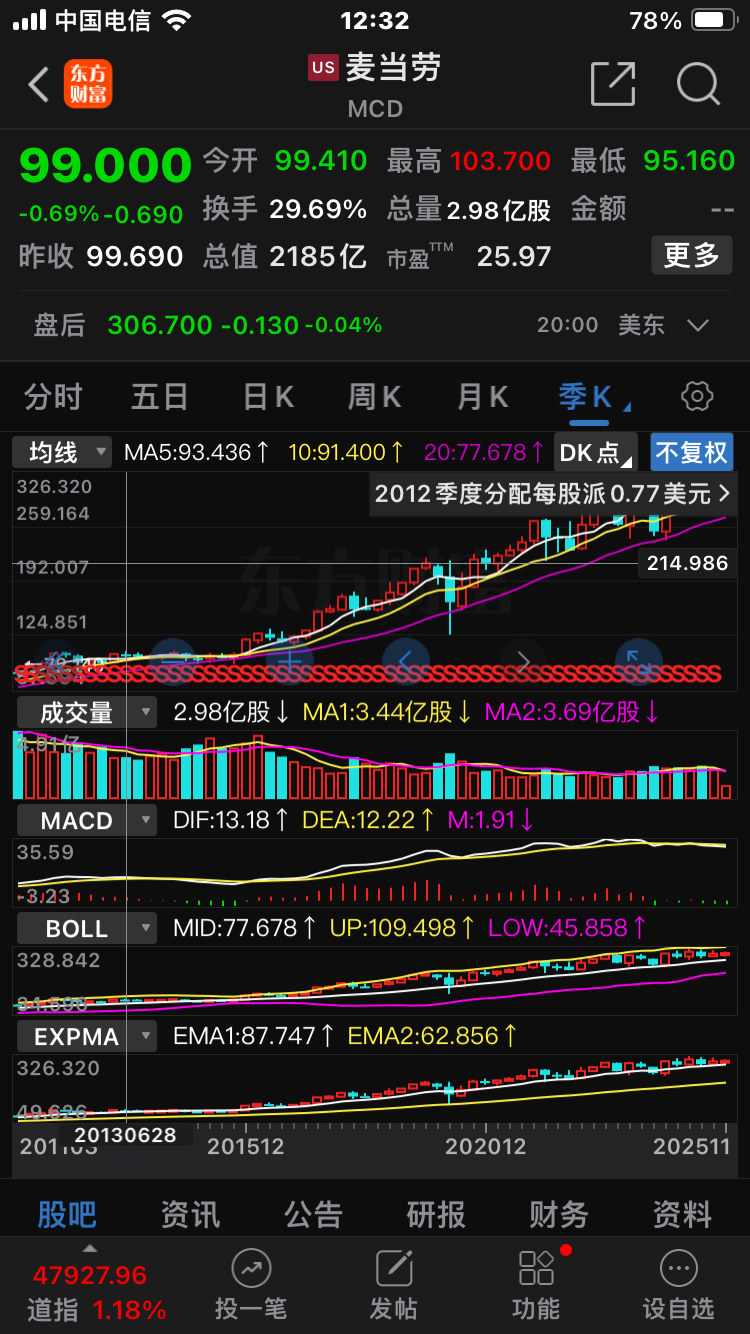Open the 资料 bottom tab
The height and width of the screenshot is (1334, 750).
click(x=682, y=1214)
